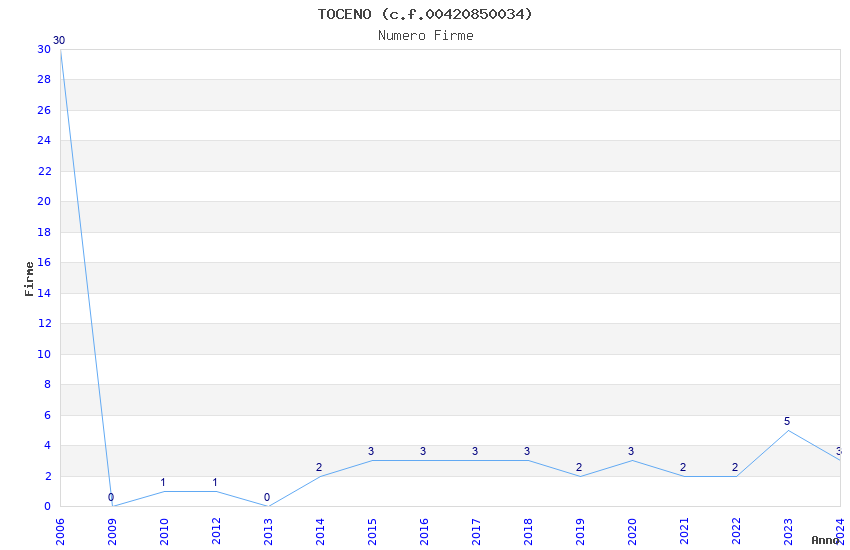Click the chart title TOCENO (c.f.00420850034)
Image resolution: width=850 pixels, height=550 pixels.
425,14
